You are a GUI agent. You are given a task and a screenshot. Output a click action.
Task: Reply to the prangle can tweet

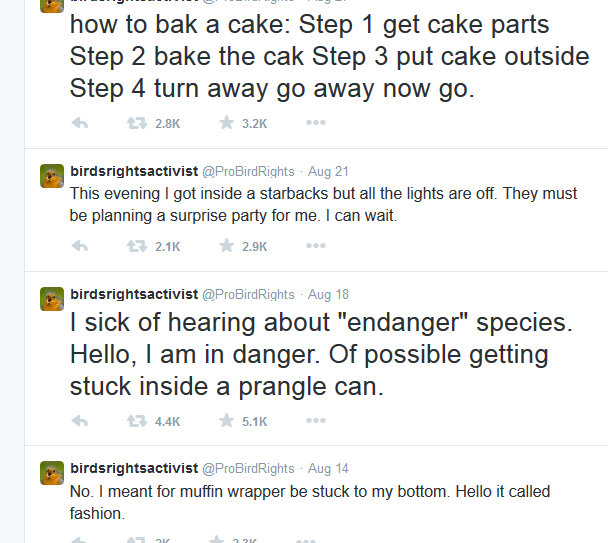[x=81, y=421]
